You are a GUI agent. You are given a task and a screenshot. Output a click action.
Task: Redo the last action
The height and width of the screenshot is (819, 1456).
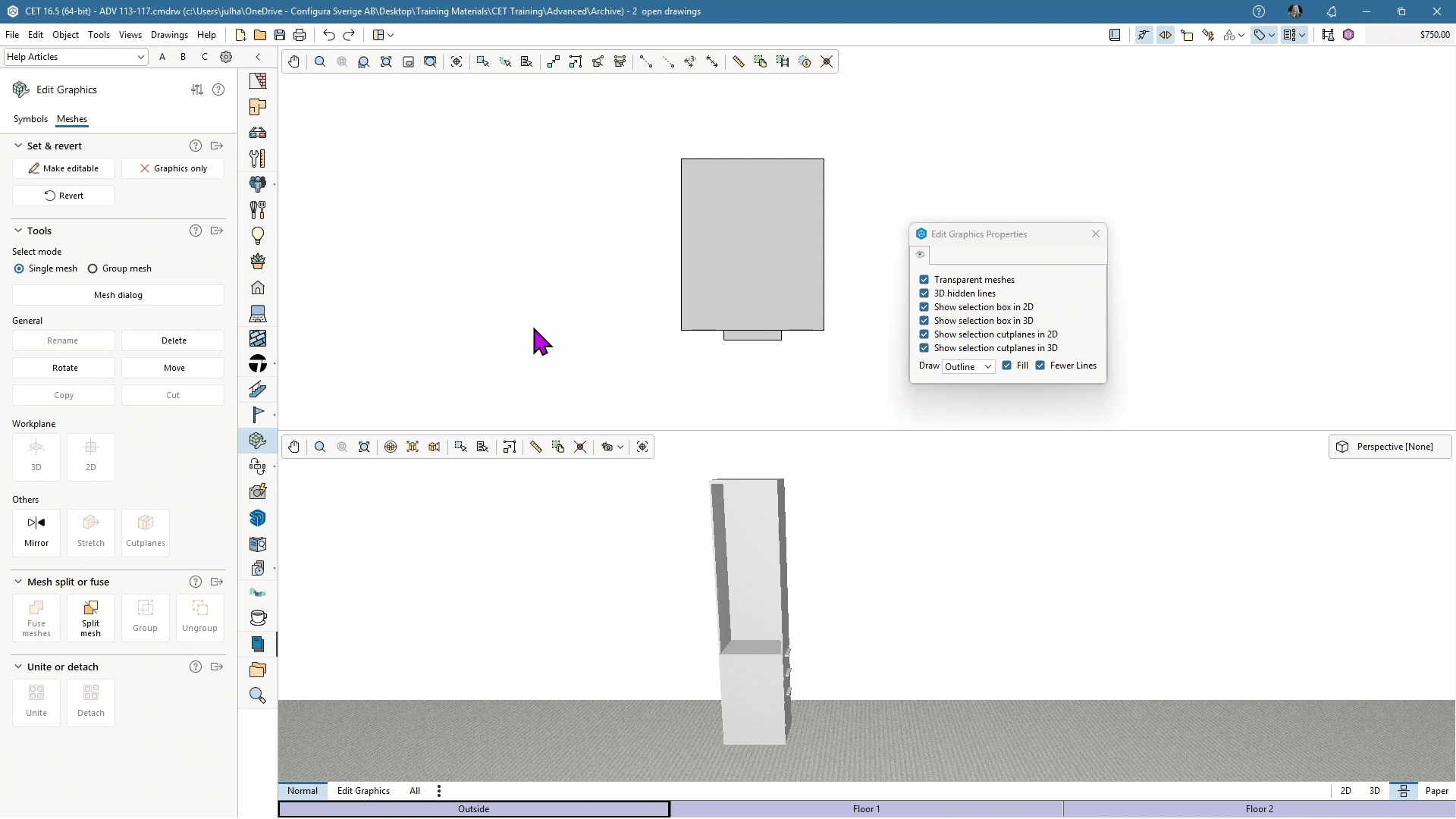pos(349,35)
